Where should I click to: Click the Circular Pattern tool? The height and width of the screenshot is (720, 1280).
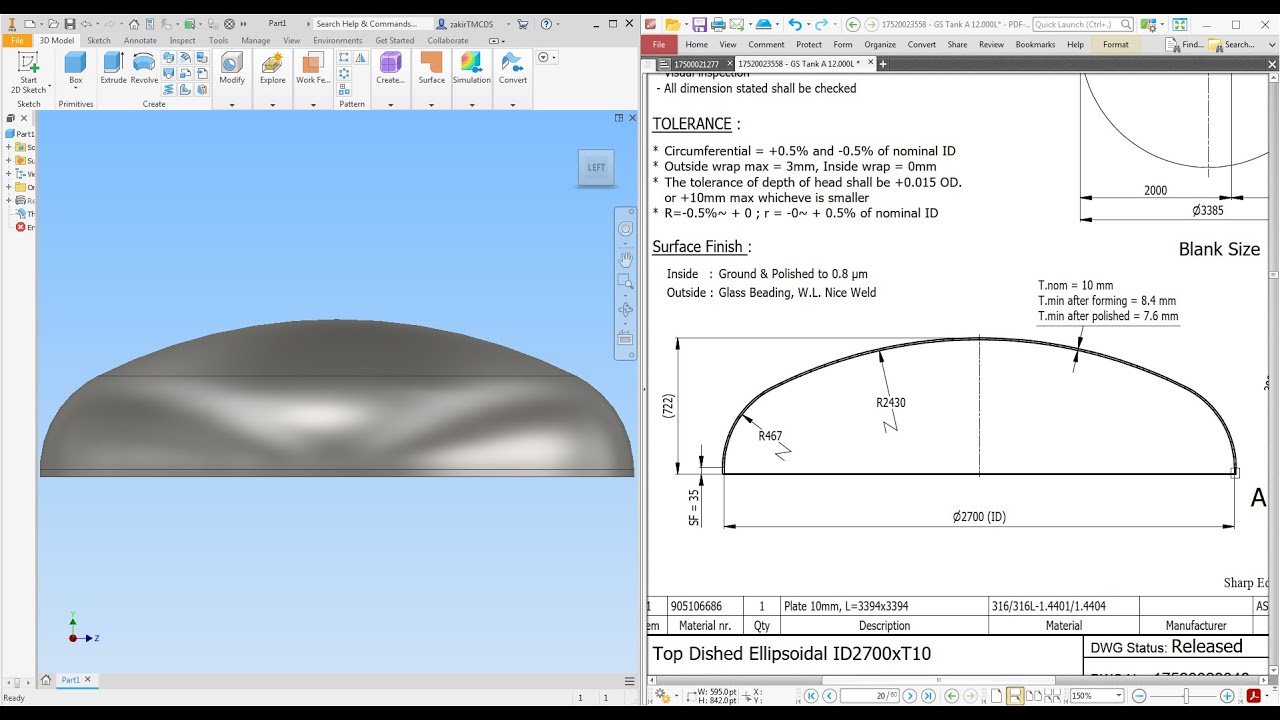coord(344,73)
